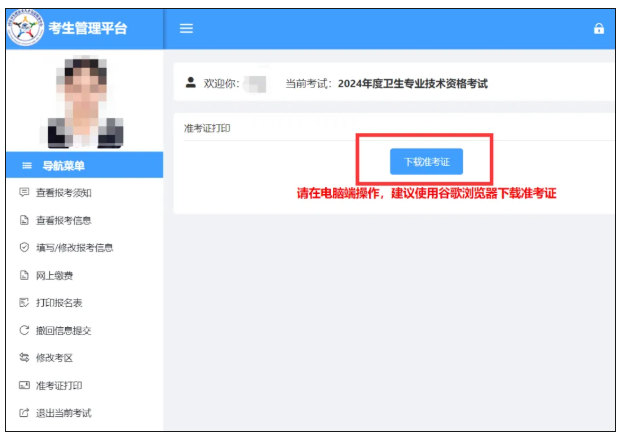Click the lock icon in top-right corner
The image size is (620, 442).
[599, 29]
